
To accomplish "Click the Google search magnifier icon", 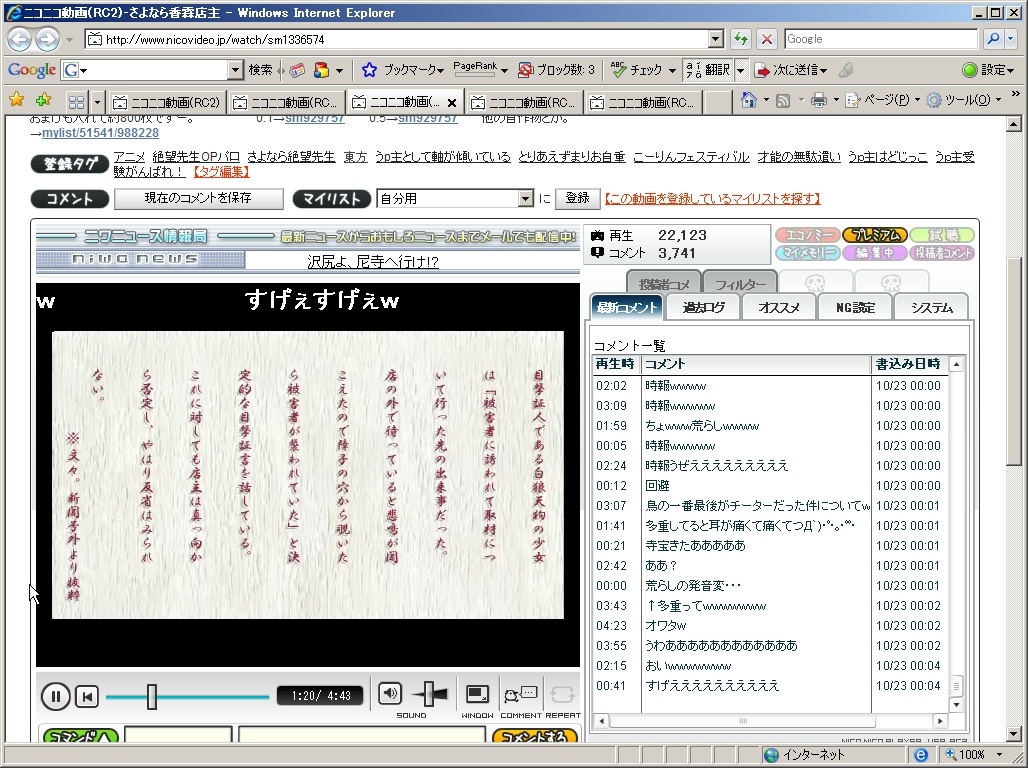I will click(x=993, y=39).
